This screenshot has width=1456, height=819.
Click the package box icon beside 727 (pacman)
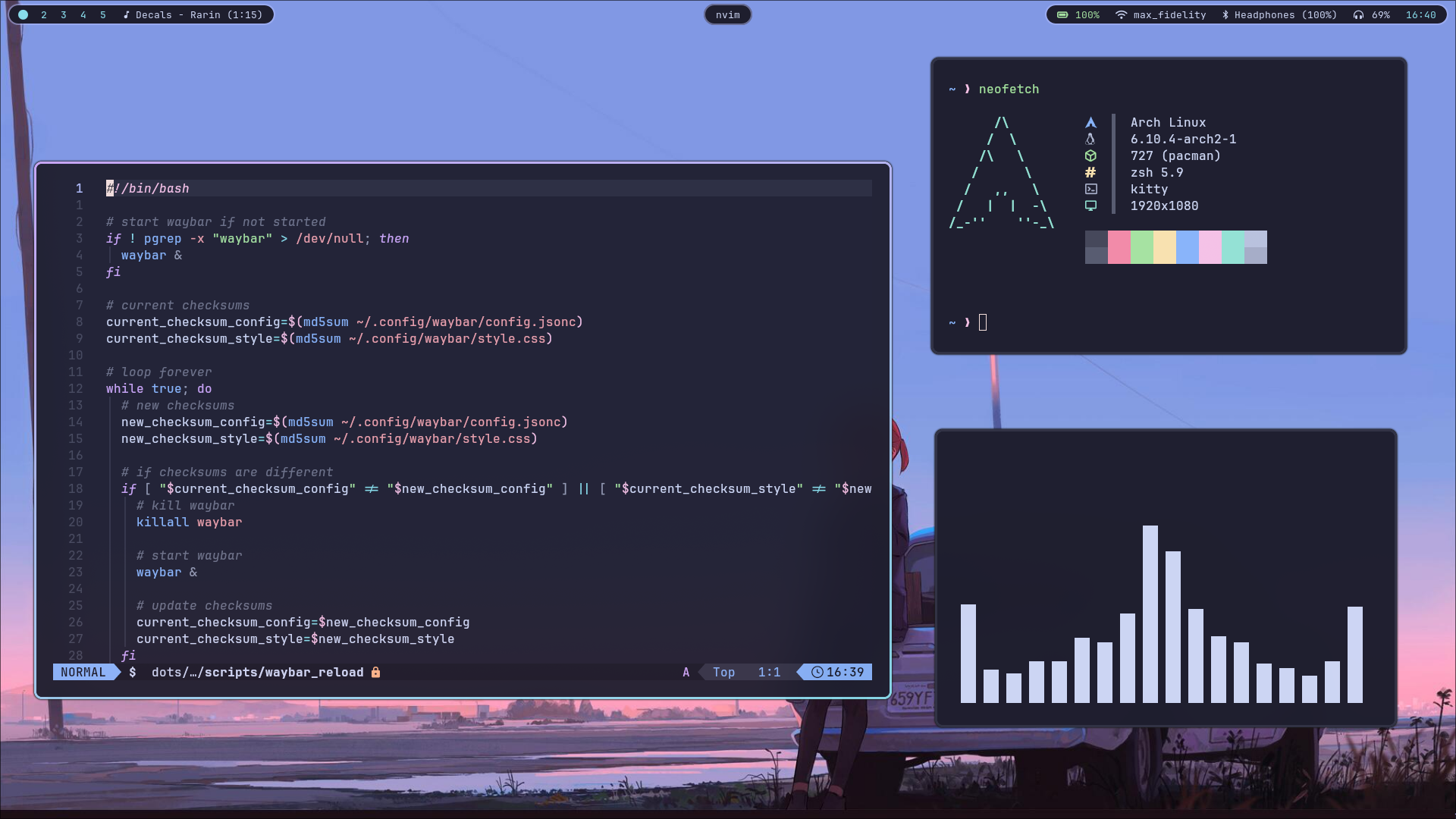click(x=1090, y=155)
